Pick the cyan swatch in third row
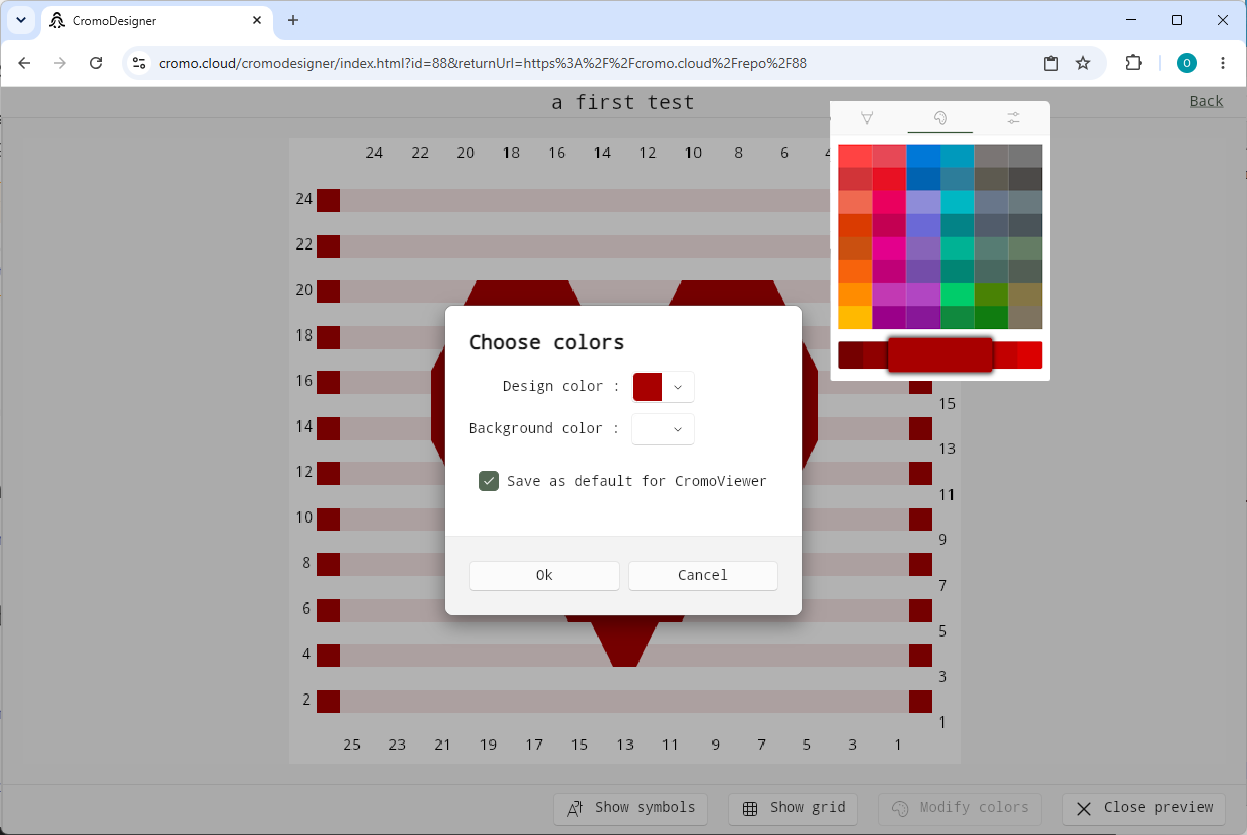Screen dimensions: 1247x835 [x=957, y=202]
